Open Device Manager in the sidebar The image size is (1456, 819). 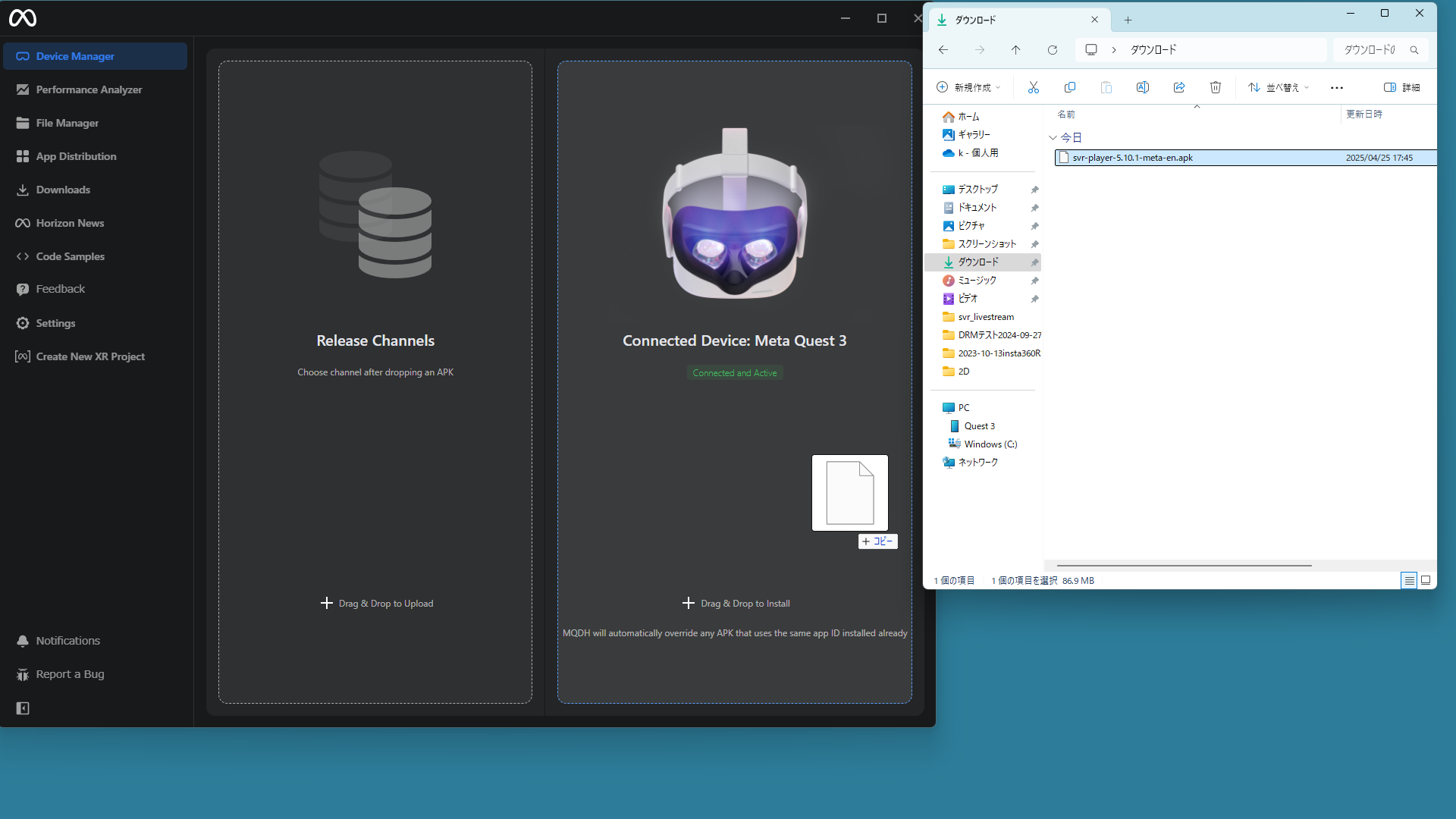click(x=95, y=56)
